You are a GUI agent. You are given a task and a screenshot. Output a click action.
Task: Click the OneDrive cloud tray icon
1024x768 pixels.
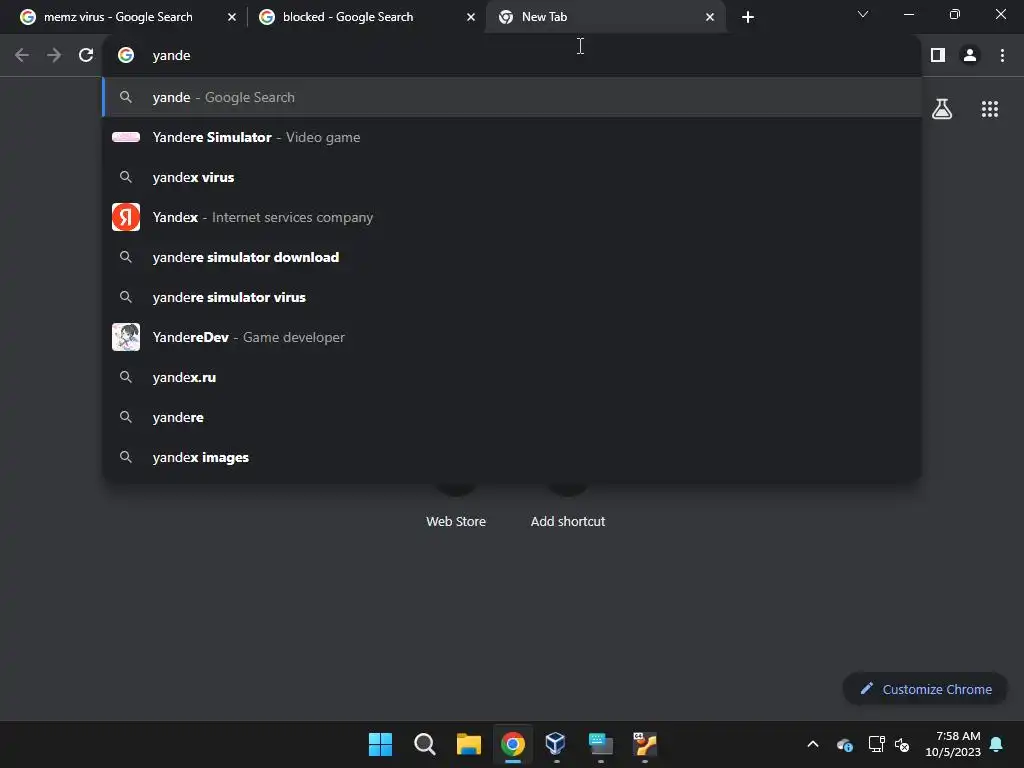(844, 744)
